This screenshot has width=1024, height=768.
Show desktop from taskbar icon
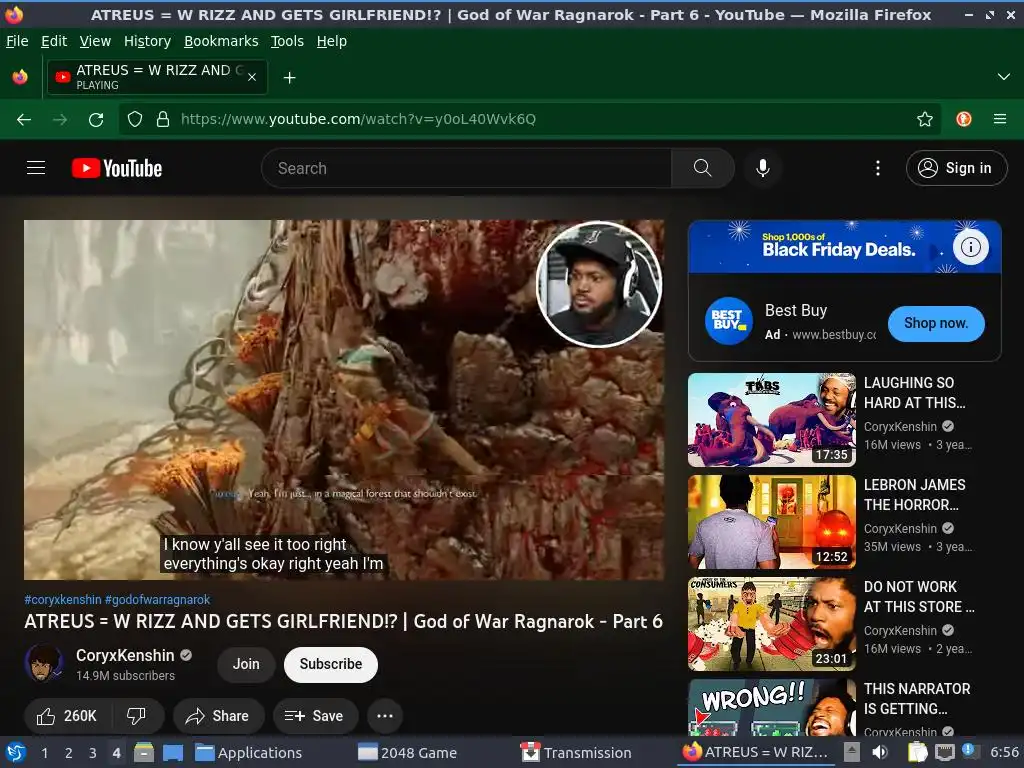(172, 752)
